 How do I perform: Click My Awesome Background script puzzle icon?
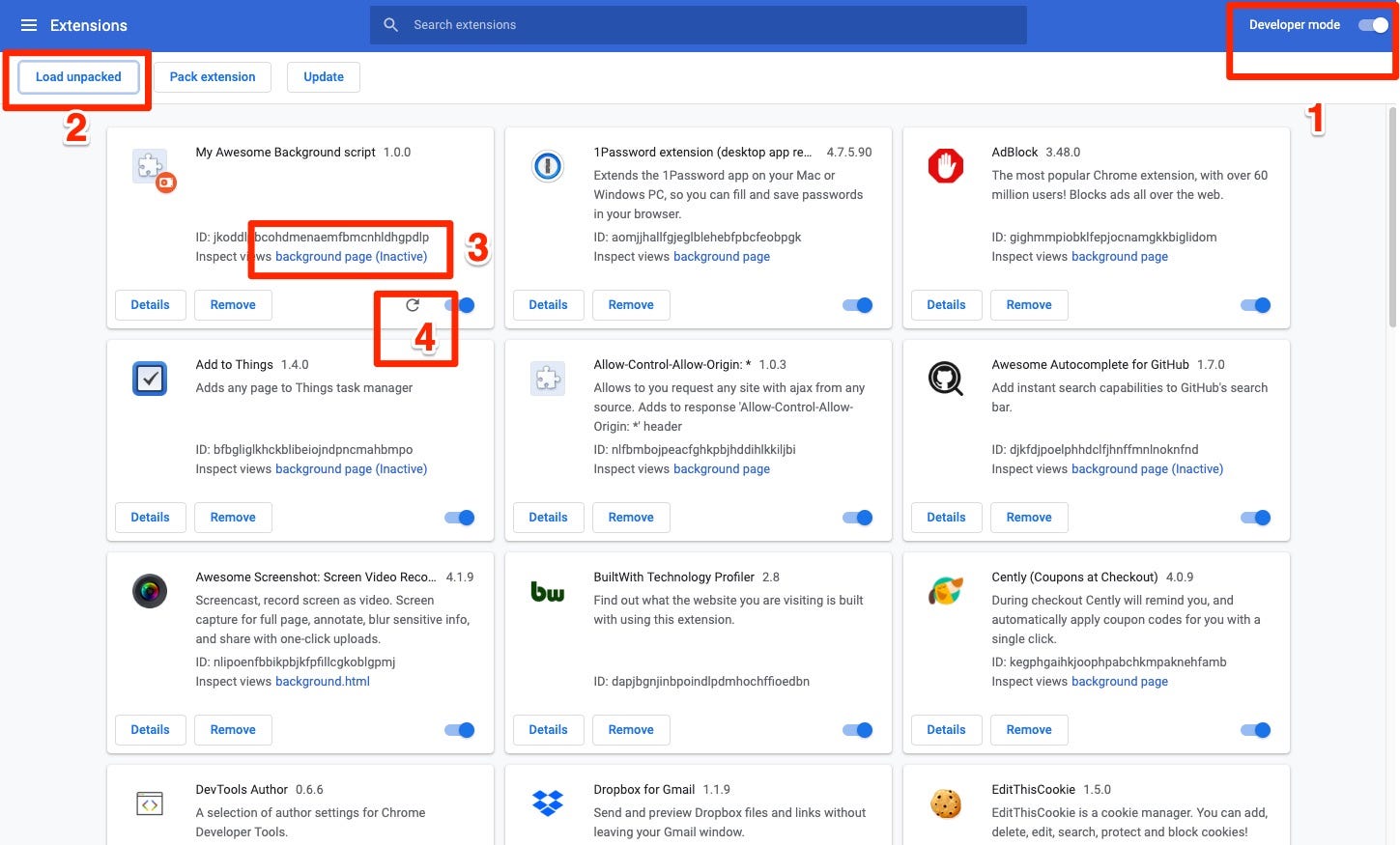click(152, 168)
